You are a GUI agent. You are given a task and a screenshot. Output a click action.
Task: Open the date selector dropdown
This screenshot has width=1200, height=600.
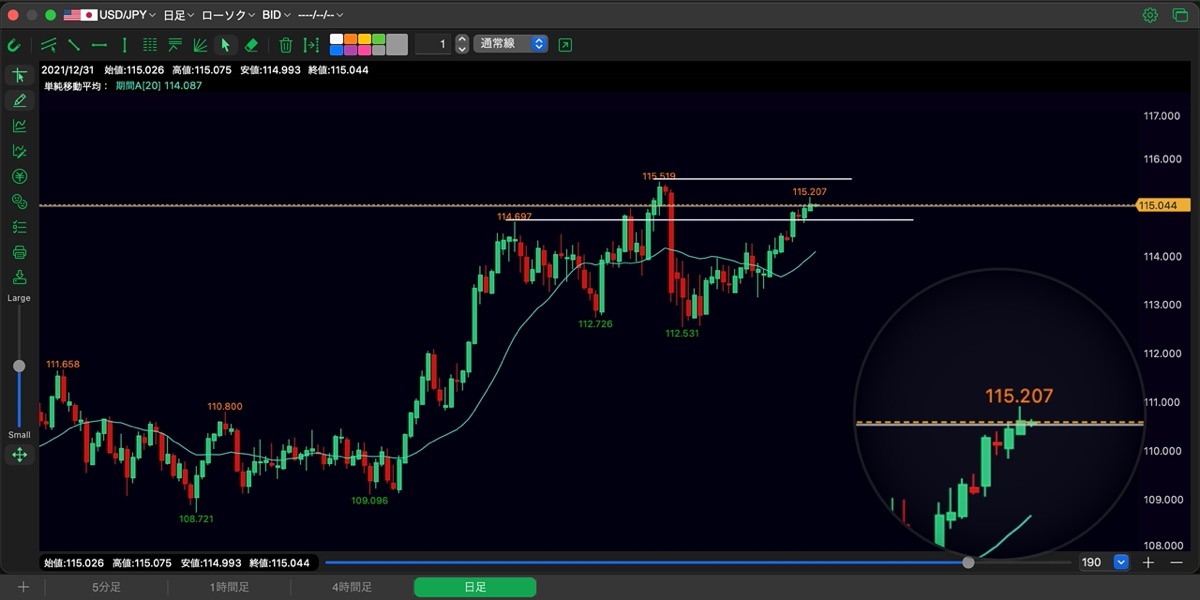pyautogui.click(x=321, y=15)
